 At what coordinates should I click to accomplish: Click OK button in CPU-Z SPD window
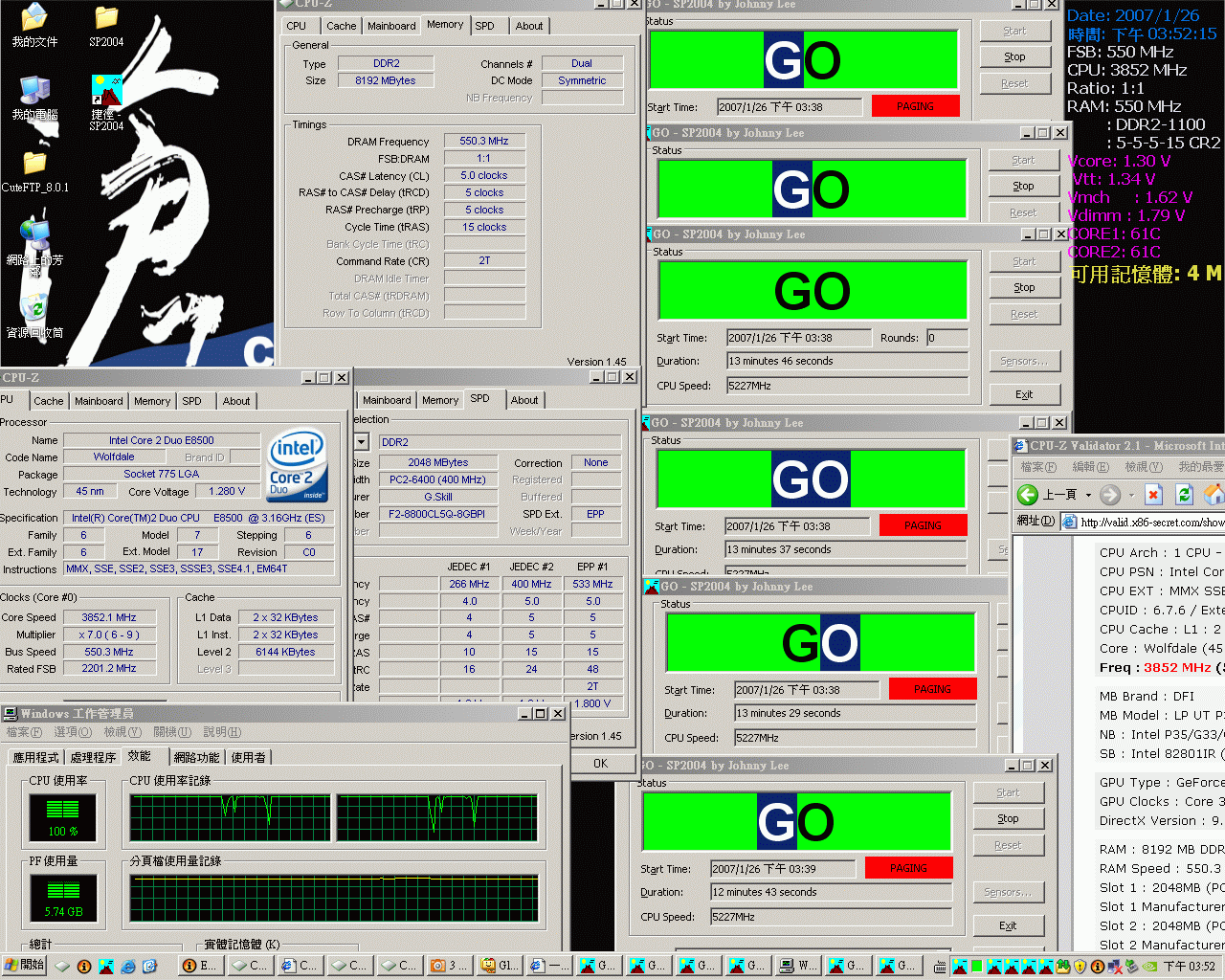tap(600, 763)
